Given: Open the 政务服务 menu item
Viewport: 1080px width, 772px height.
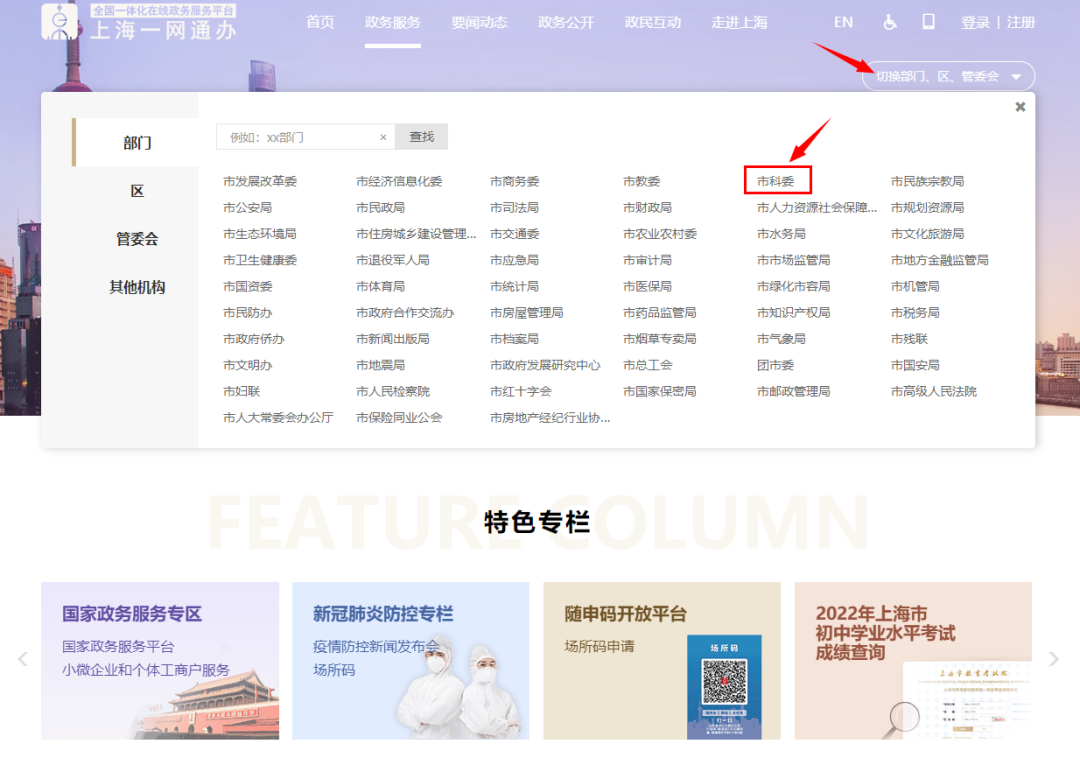Looking at the screenshot, I should coord(393,22).
